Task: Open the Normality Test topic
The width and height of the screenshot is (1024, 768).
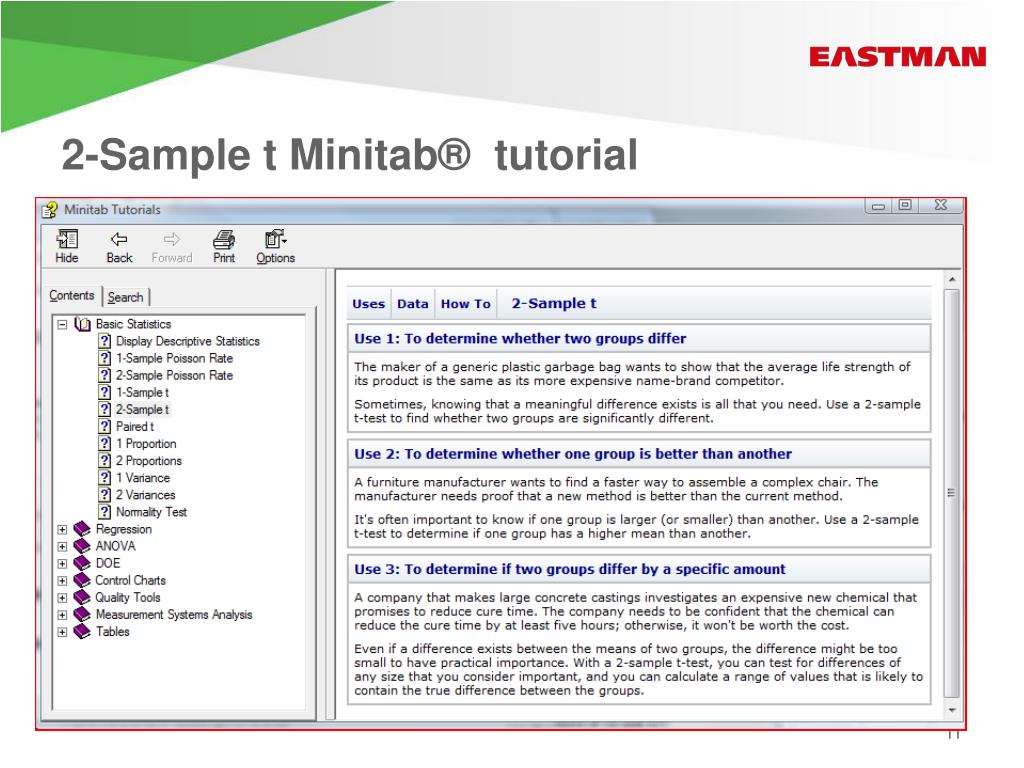Action: coord(152,511)
